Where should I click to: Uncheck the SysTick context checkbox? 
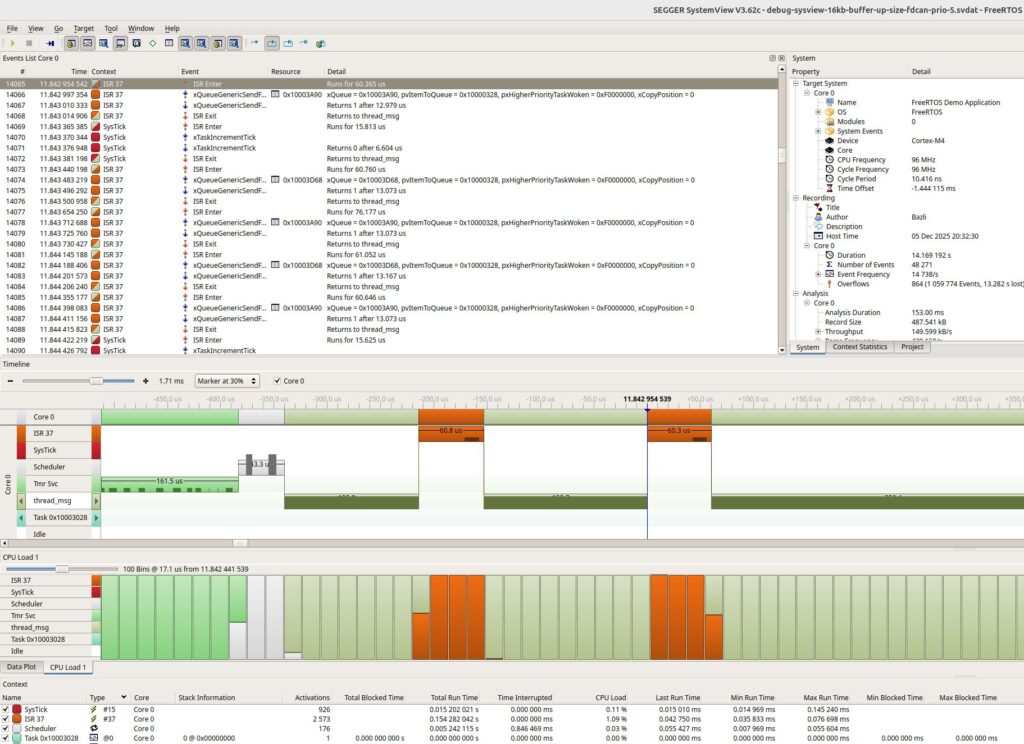point(8,709)
